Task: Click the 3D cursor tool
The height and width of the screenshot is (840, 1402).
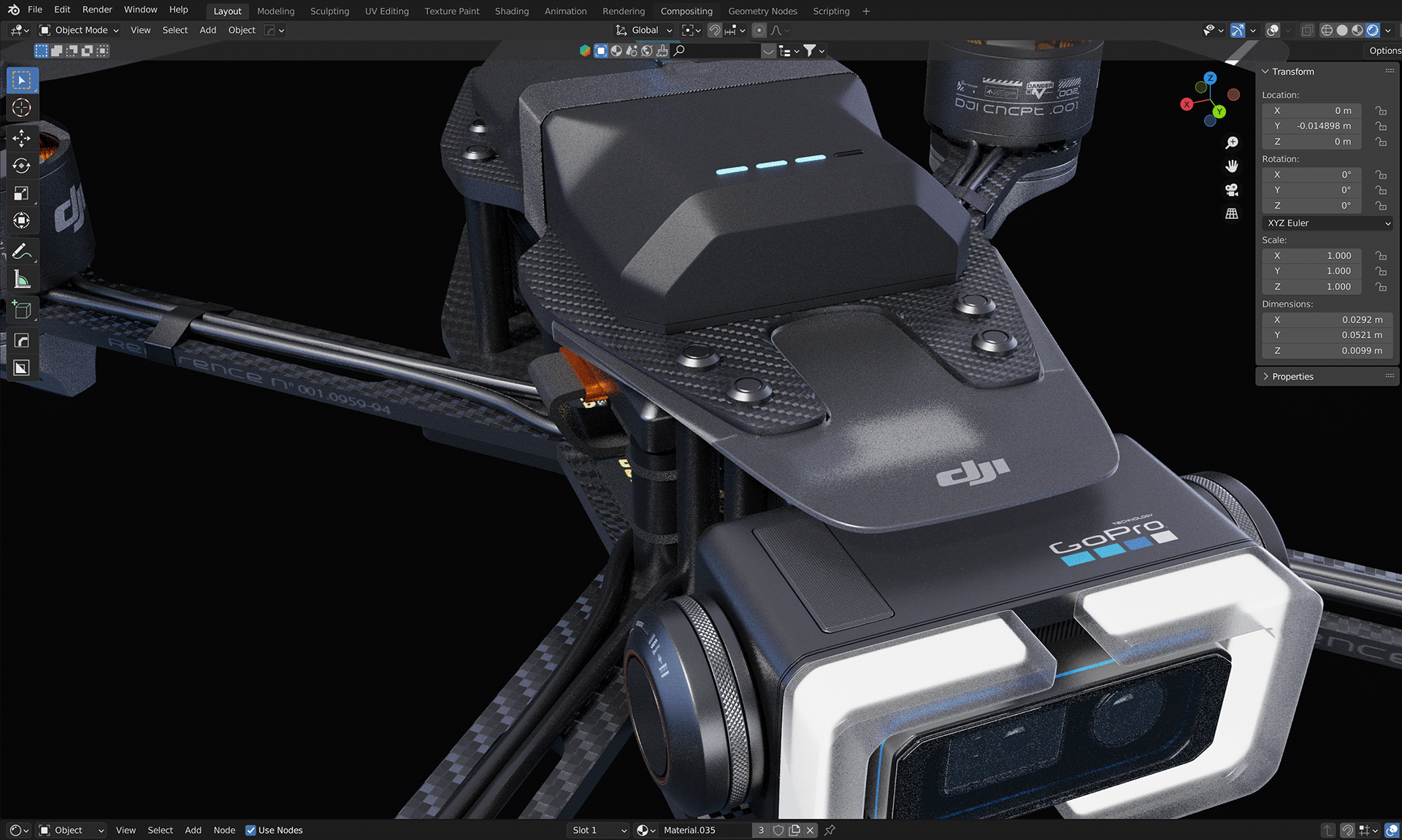Action: (22, 107)
